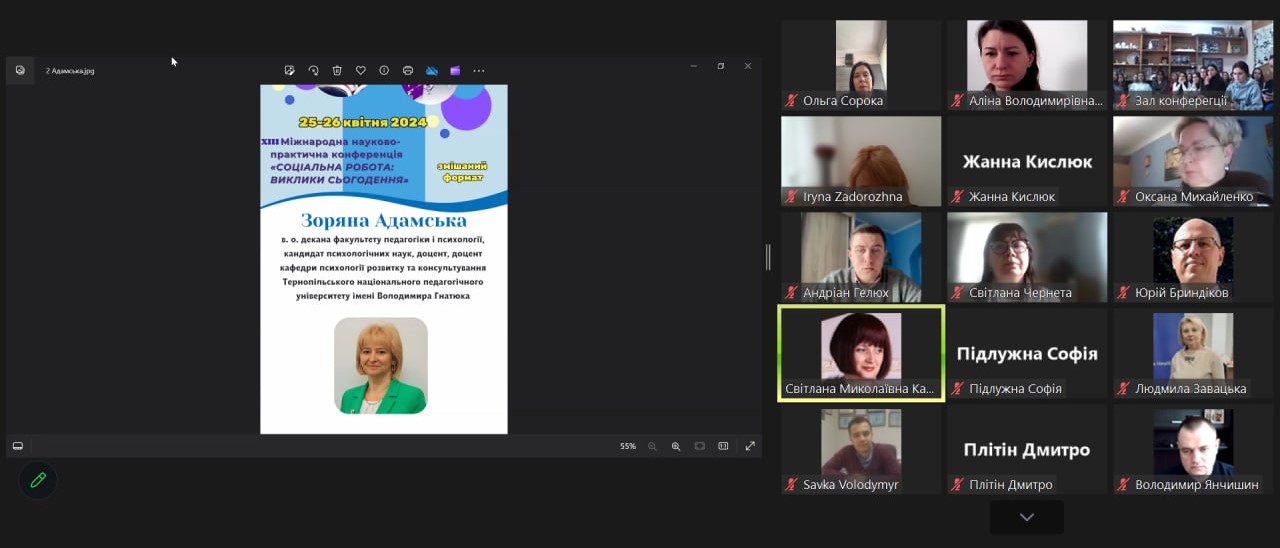
Task: Toggle favorite with the heart icon
Action: (361, 71)
